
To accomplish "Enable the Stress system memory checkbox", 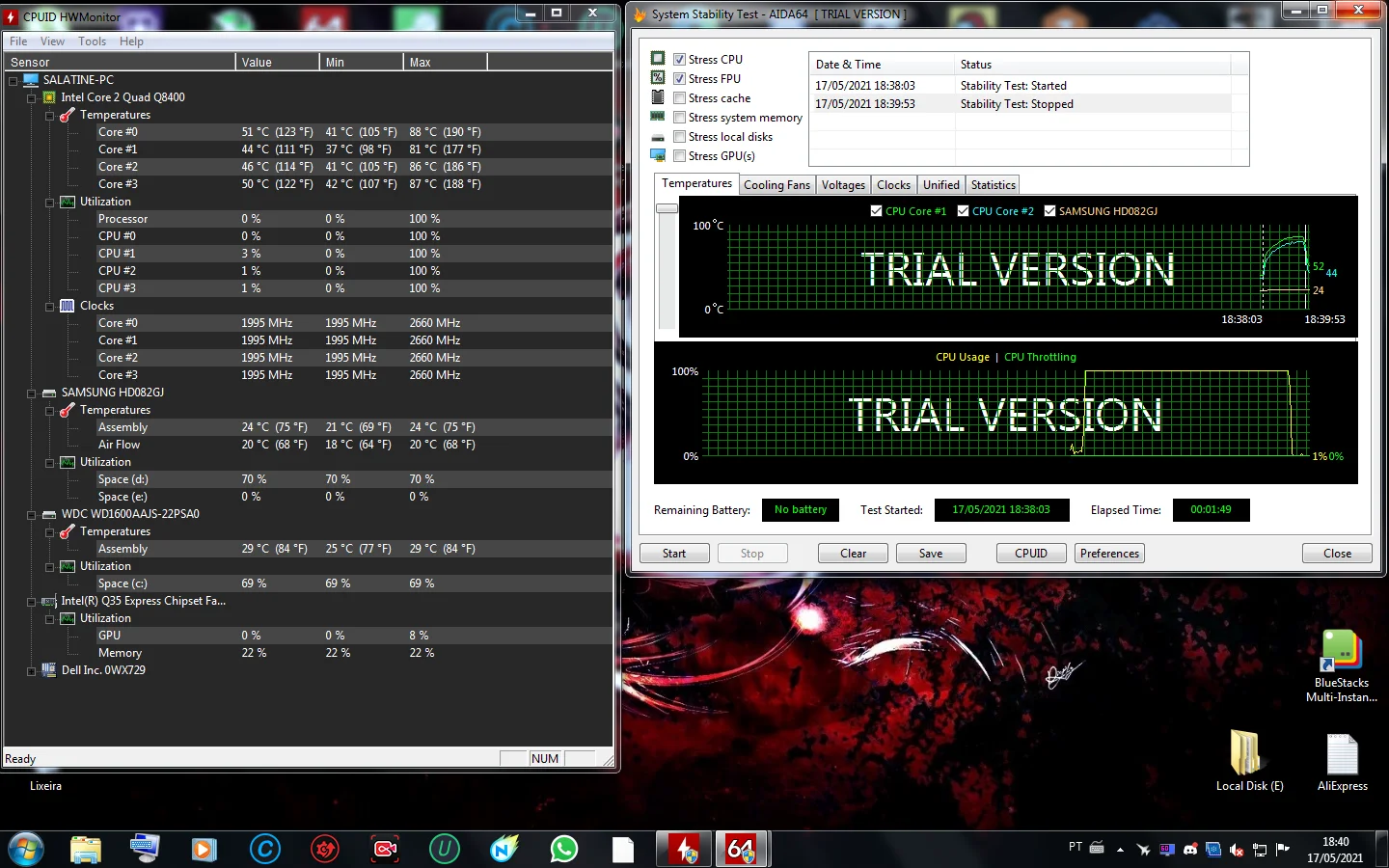I will click(679, 117).
